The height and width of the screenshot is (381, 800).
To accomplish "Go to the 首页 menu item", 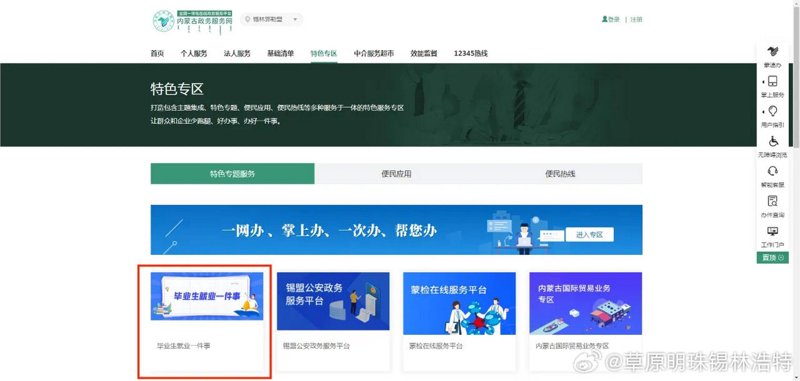I will coord(157,53).
